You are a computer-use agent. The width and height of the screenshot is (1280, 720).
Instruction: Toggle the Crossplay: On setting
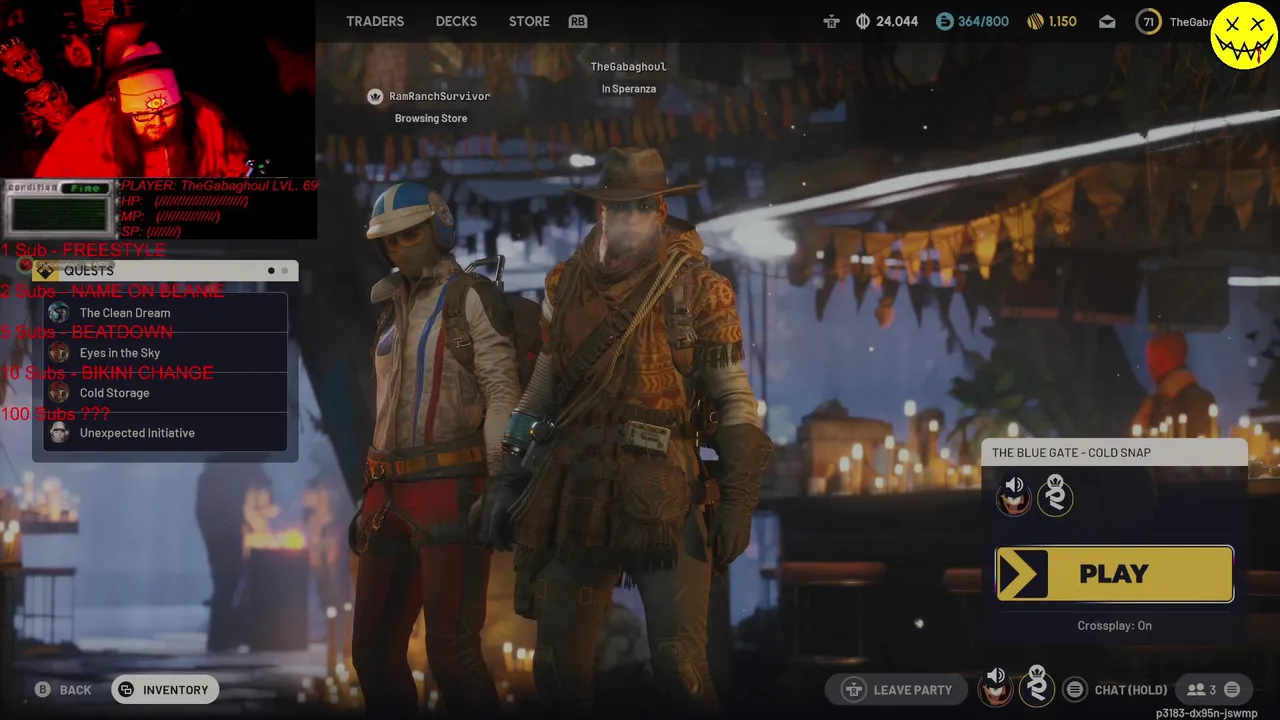pyautogui.click(x=1114, y=626)
